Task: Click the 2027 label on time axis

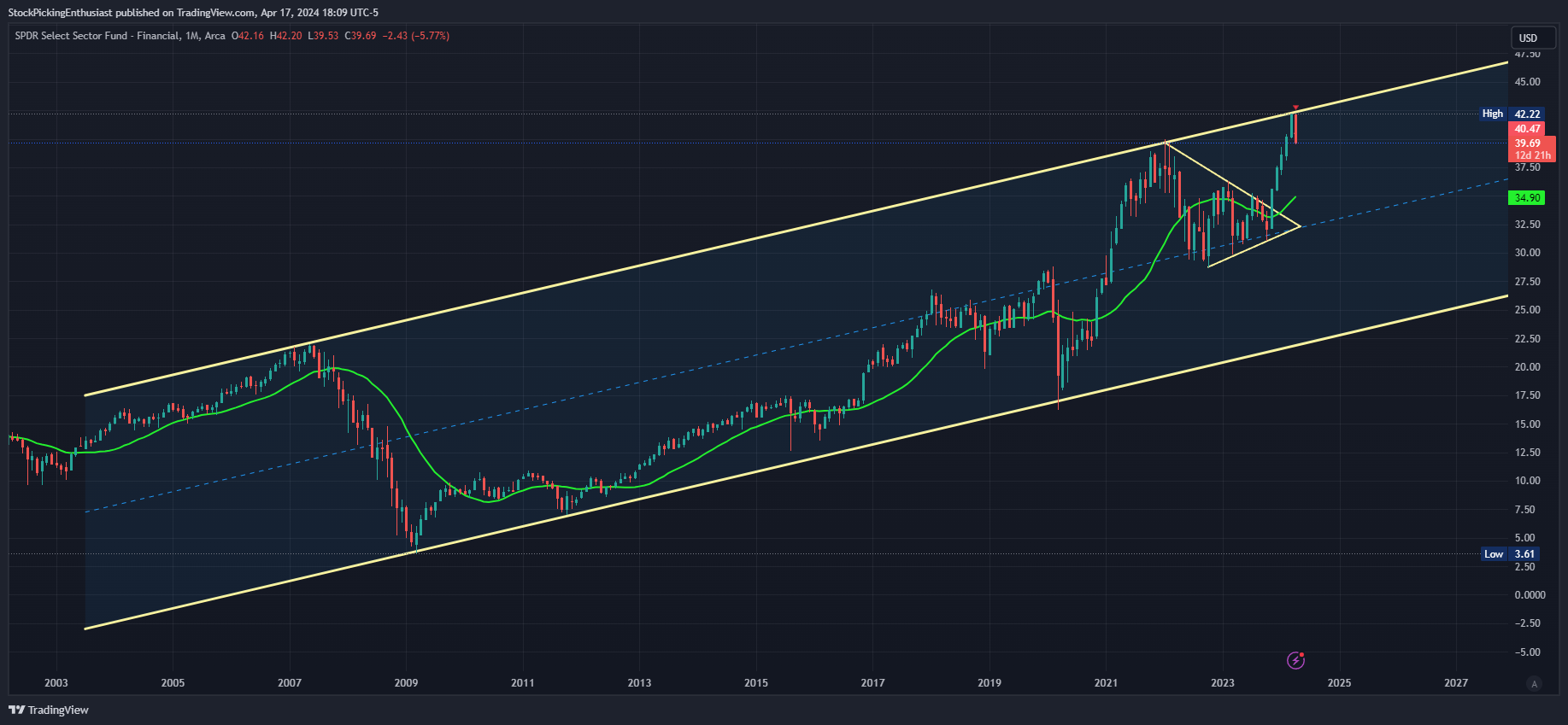Action: (1456, 682)
